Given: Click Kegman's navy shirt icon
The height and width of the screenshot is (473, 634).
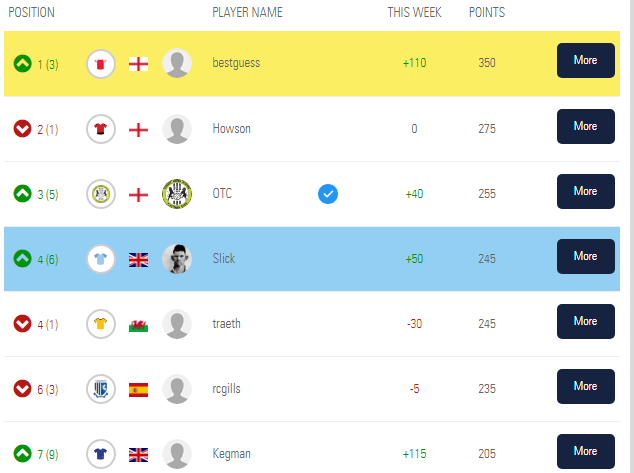Looking at the screenshot, I should point(101,454).
